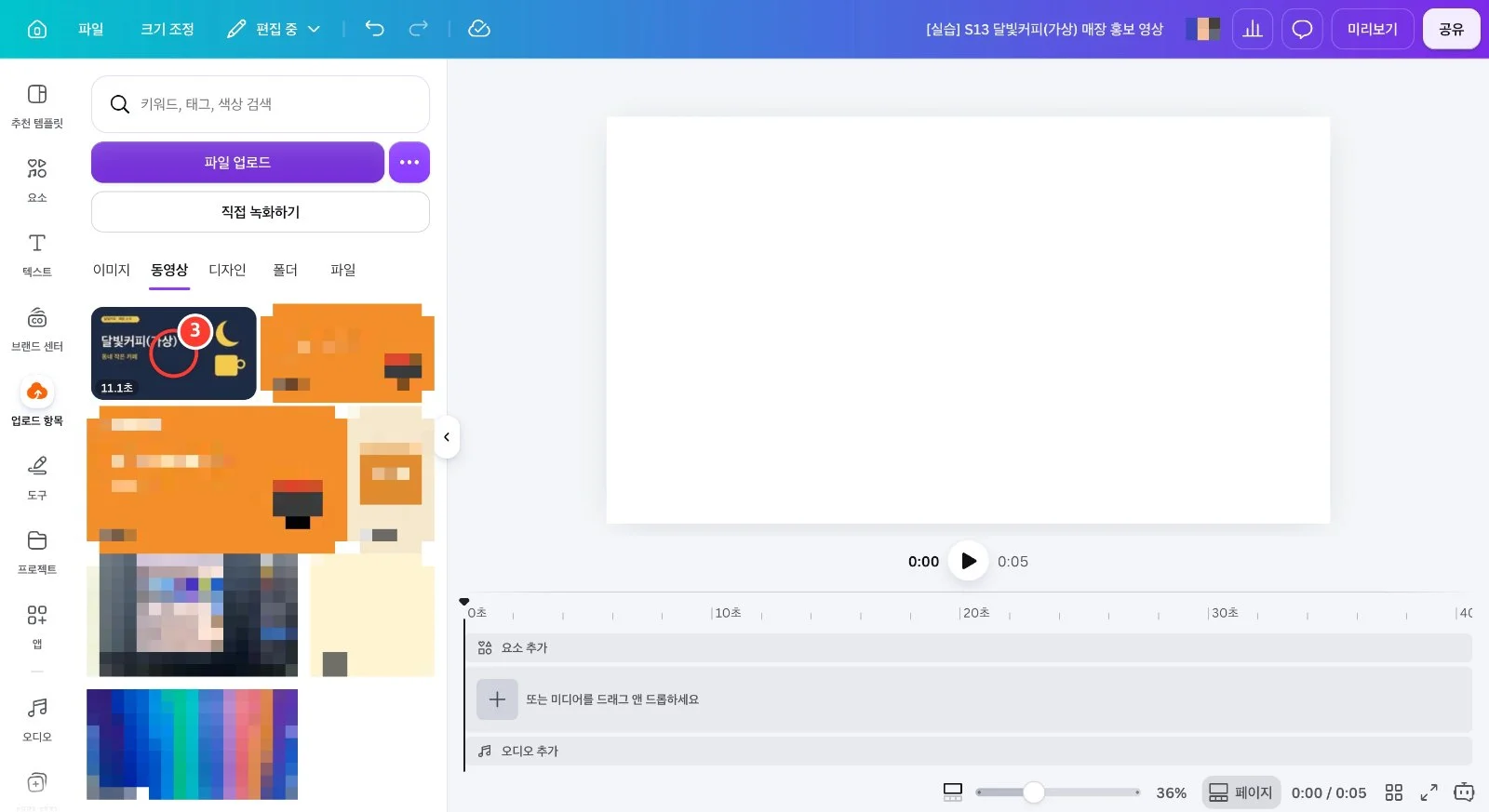This screenshot has width=1489, height=812.
Task: Redo the last action
Action: tap(419, 29)
